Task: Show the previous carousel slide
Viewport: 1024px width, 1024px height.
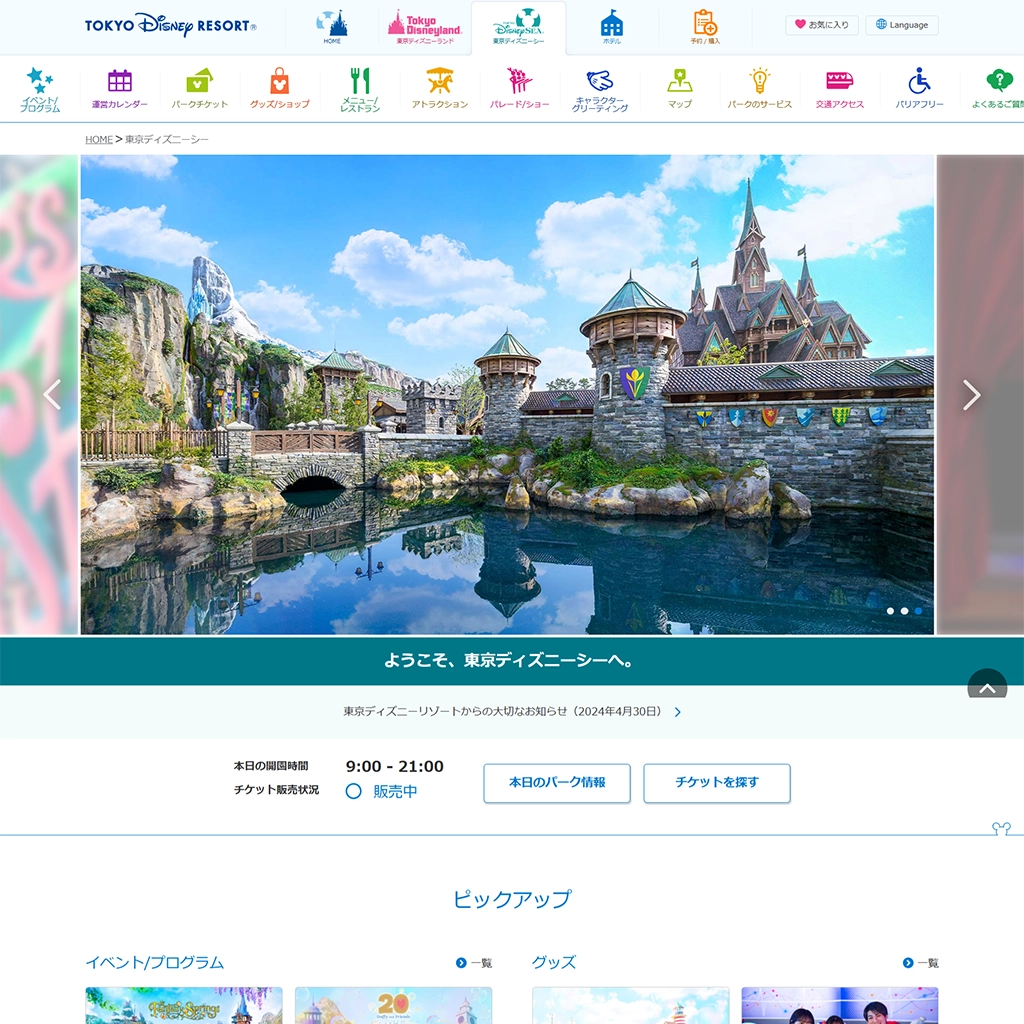Action: (52, 394)
